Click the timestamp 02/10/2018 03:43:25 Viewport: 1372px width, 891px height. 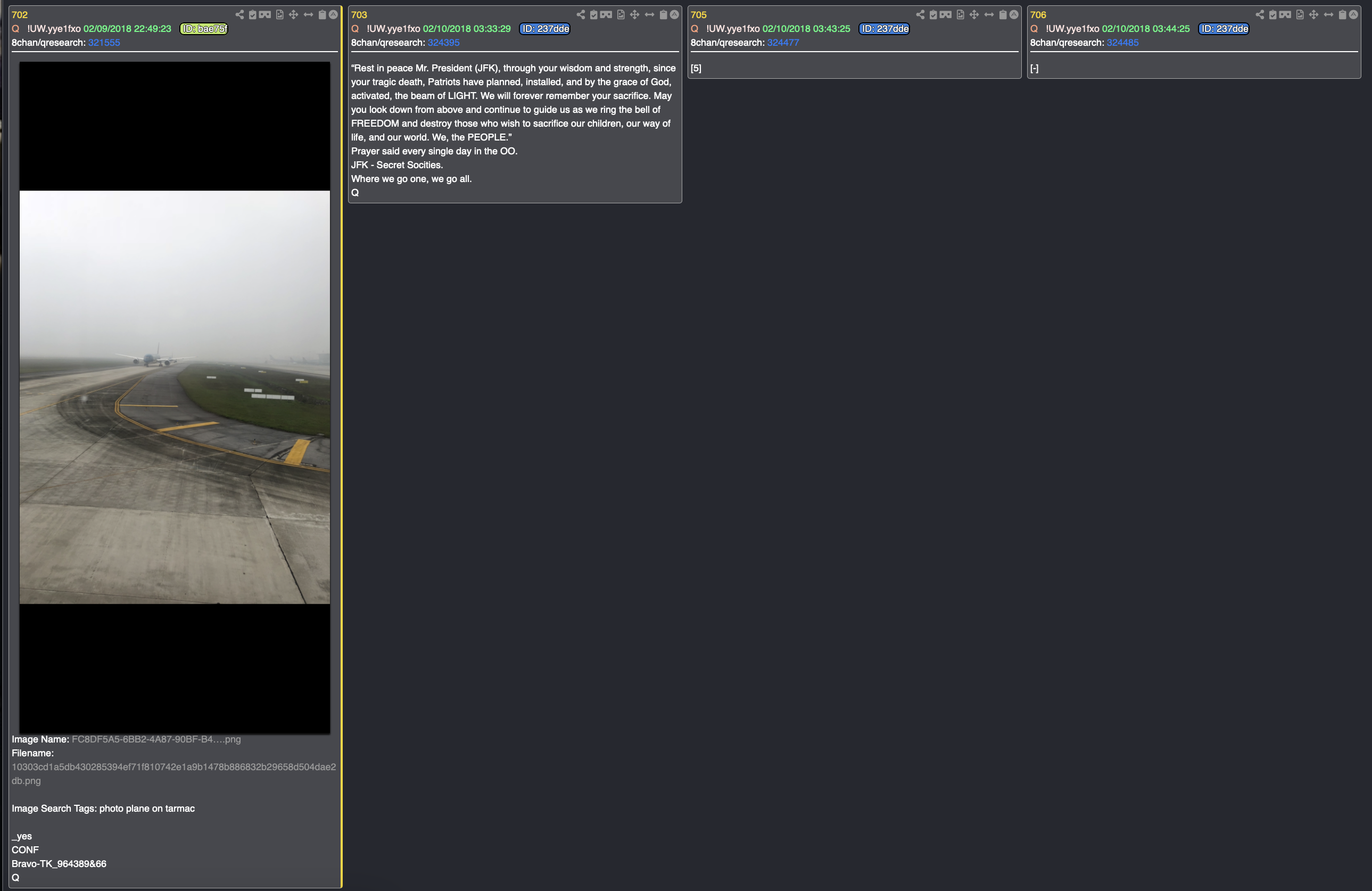click(x=806, y=29)
